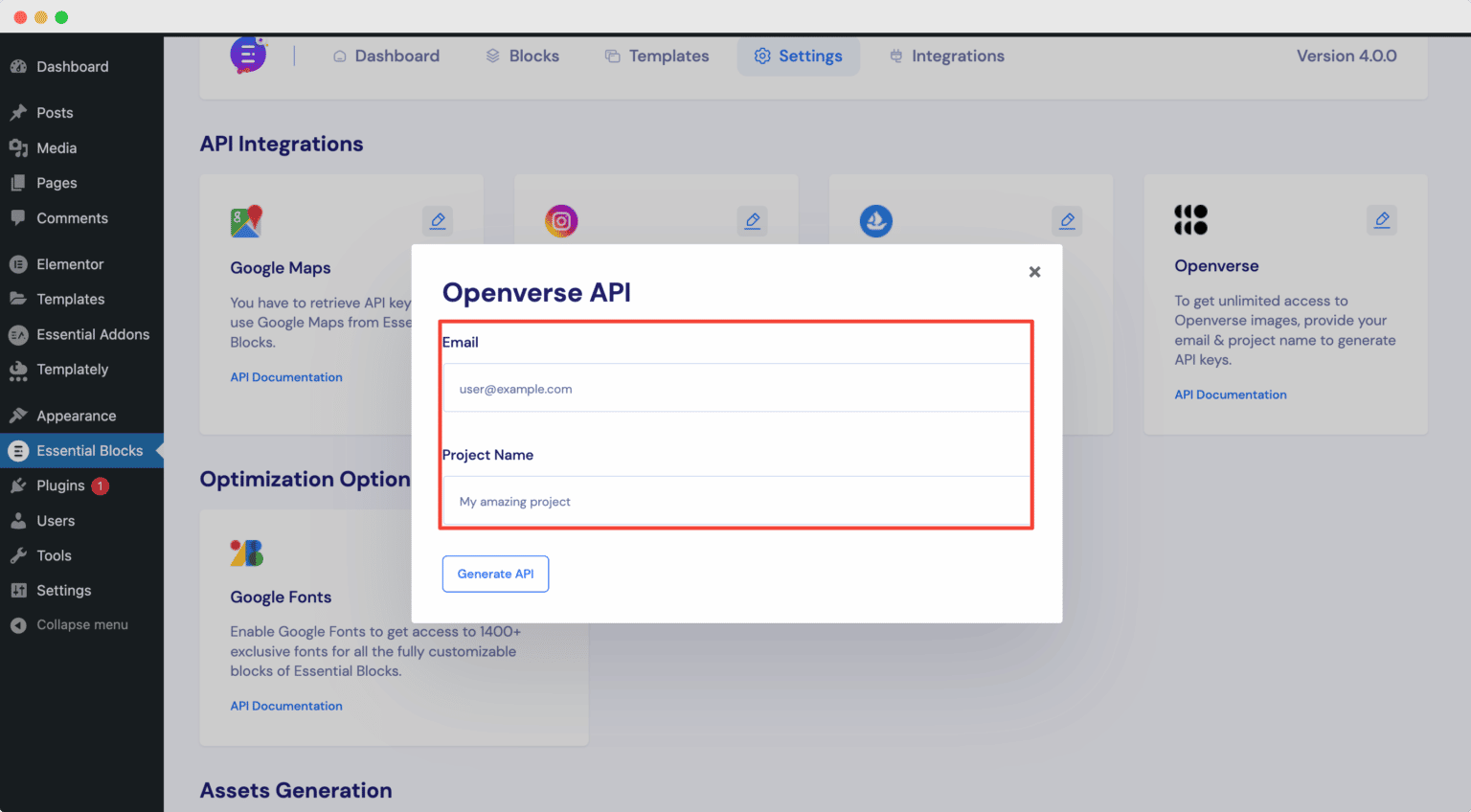Open the Instagram edit pencil icon

coord(753,220)
